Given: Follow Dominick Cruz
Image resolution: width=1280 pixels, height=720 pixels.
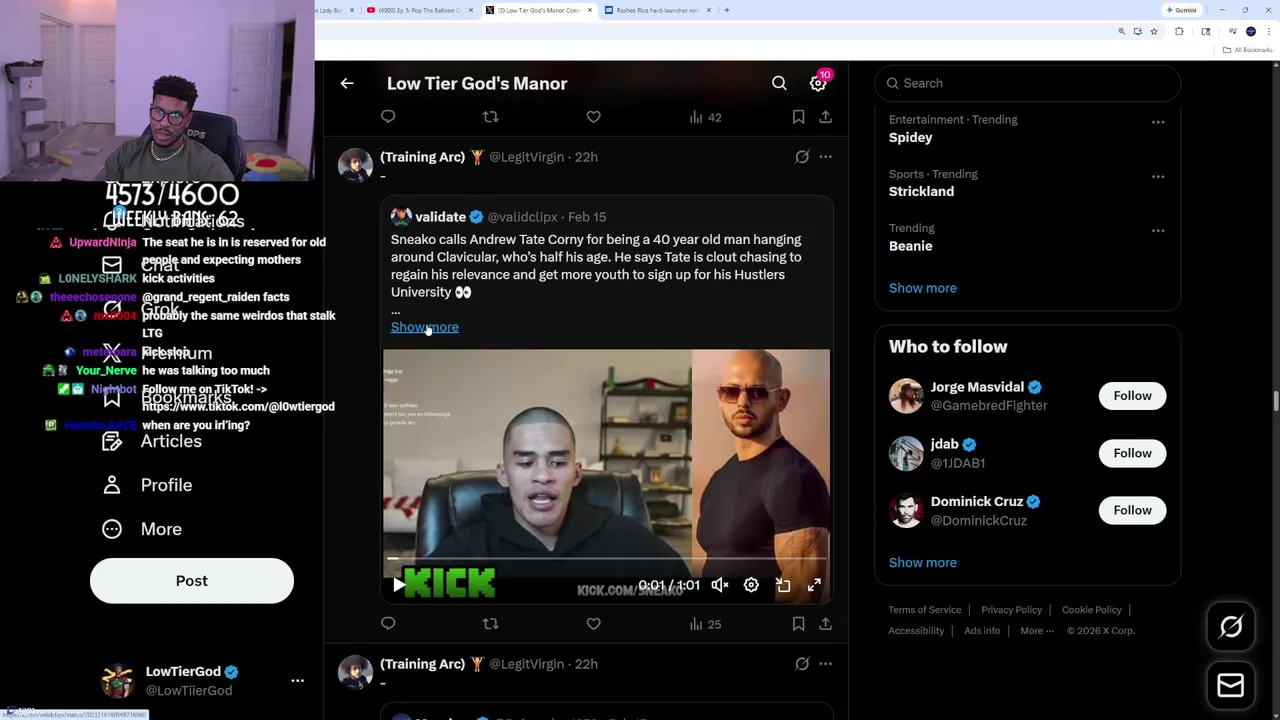Looking at the screenshot, I should click(1132, 510).
